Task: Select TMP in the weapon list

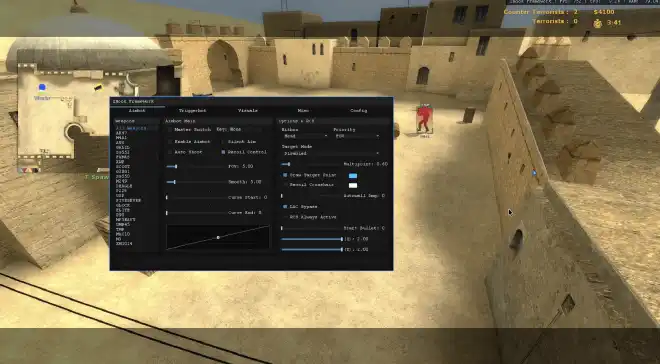Action: [x=120, y=229]
